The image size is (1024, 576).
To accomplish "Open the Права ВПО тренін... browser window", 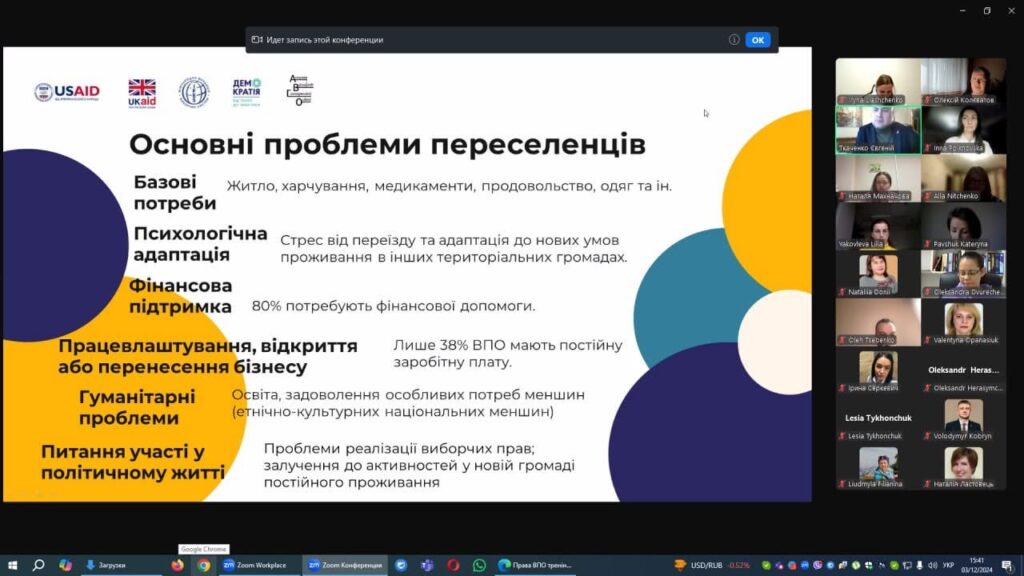I will 536,565.
